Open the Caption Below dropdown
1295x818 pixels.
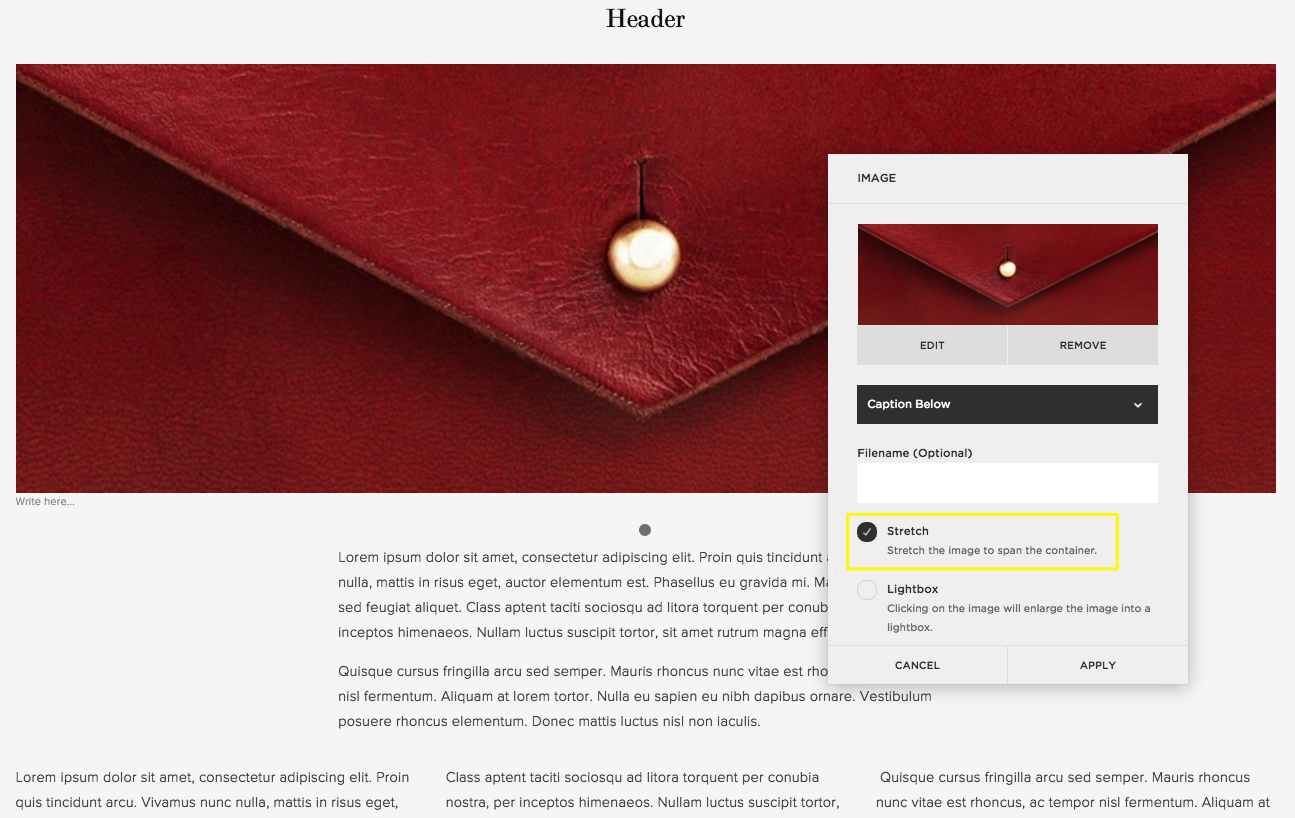pyautogui.click(x=1007, y=404)
